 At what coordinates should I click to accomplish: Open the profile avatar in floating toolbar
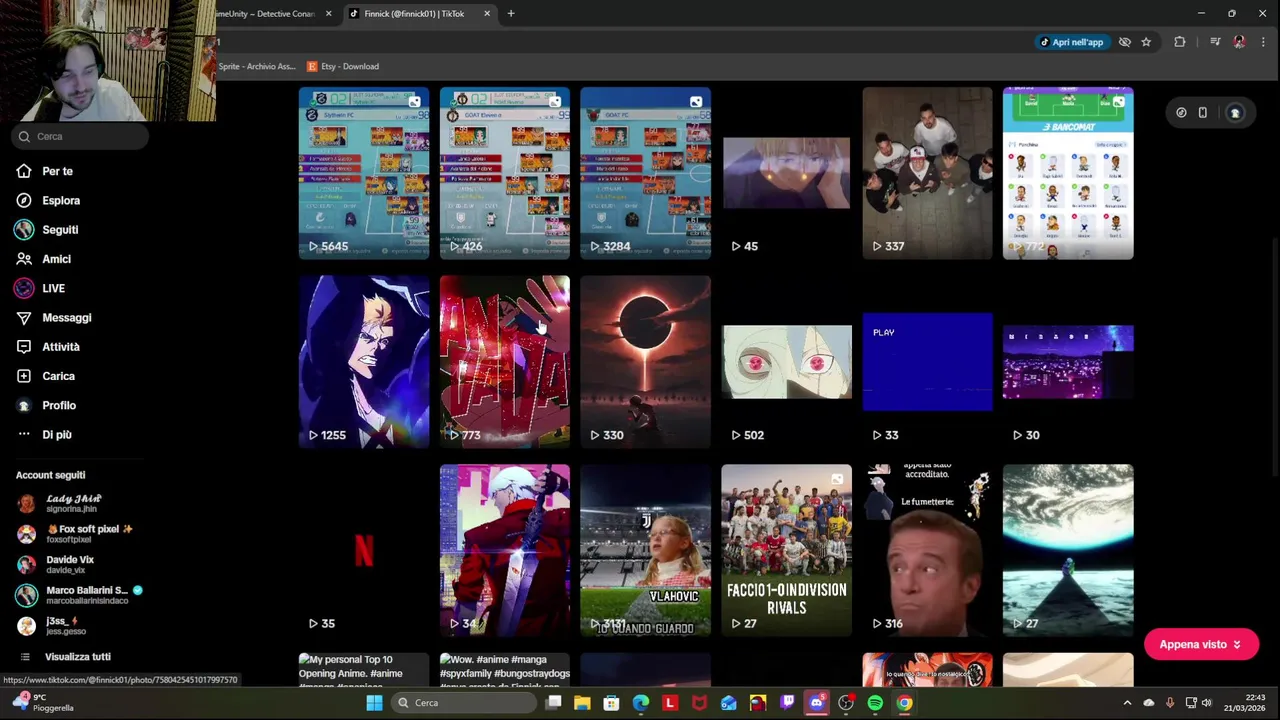[x=1235, y=113]
